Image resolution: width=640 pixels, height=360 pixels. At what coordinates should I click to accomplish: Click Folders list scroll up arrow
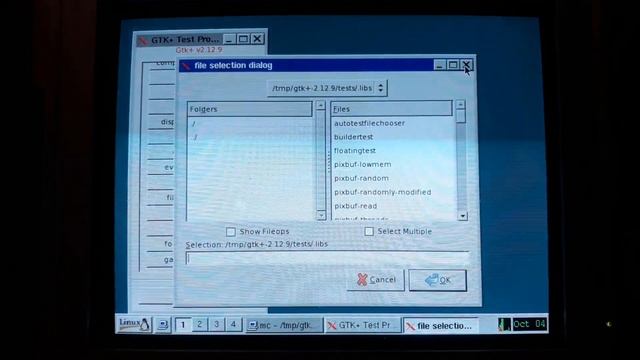[321, 105]
